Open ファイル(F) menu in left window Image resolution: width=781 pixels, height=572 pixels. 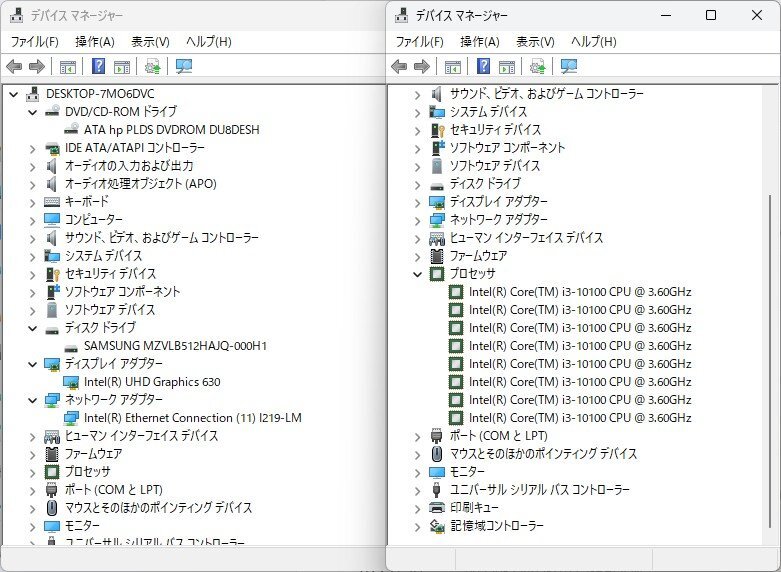(x=34, y=42)
